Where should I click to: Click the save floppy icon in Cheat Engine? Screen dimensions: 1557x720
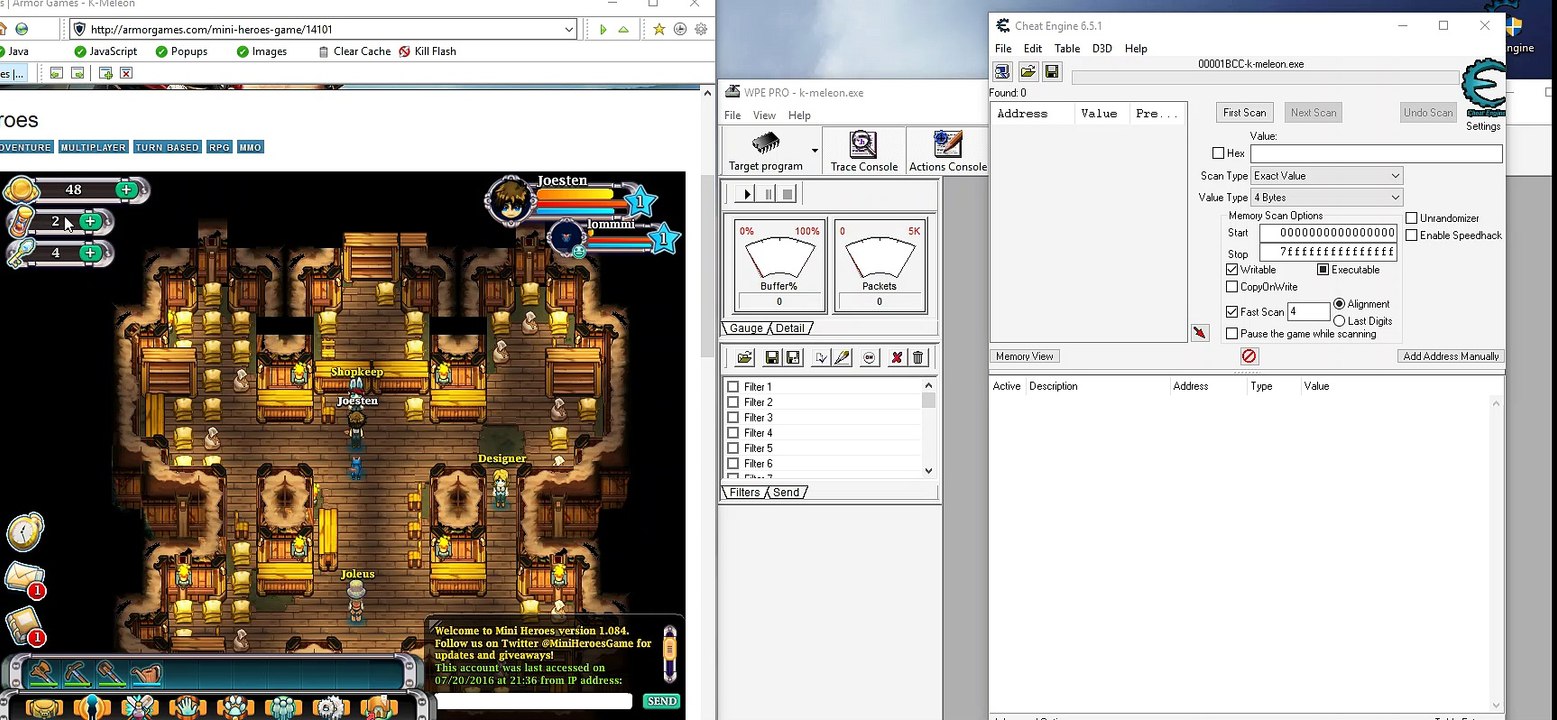[x=1051, y=72]
